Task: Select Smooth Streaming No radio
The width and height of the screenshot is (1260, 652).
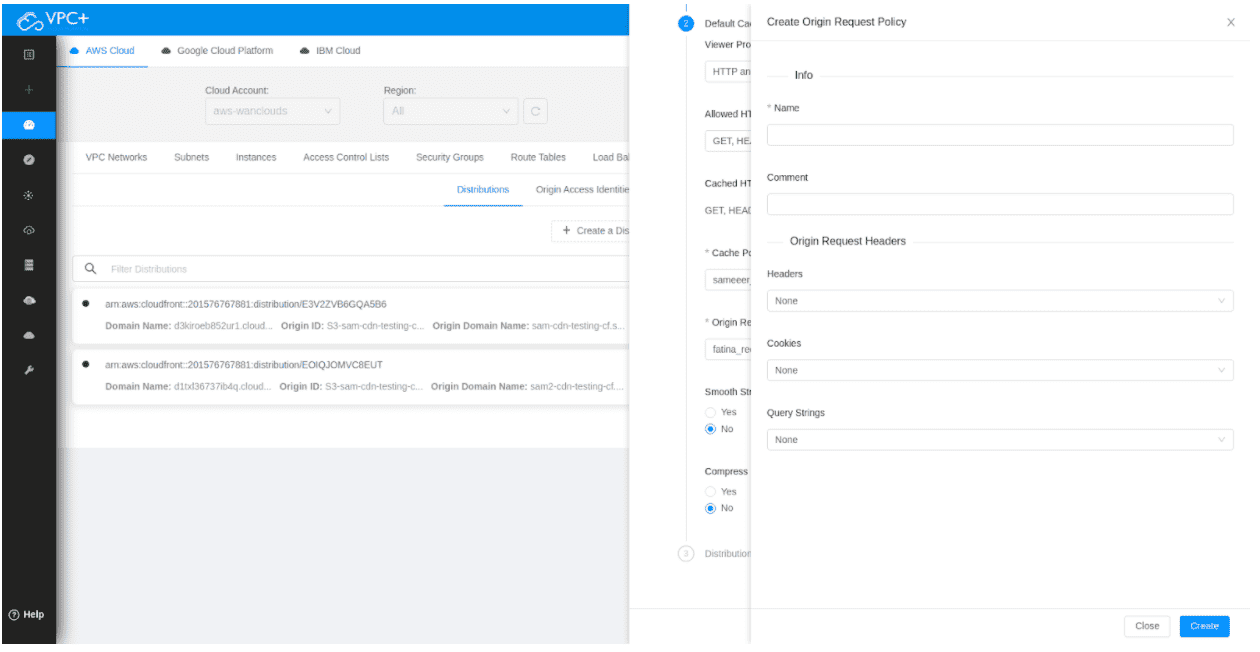Action: (710, 429)
